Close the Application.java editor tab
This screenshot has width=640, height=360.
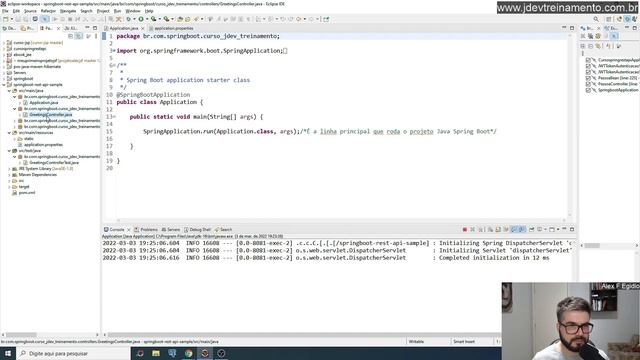142,28
